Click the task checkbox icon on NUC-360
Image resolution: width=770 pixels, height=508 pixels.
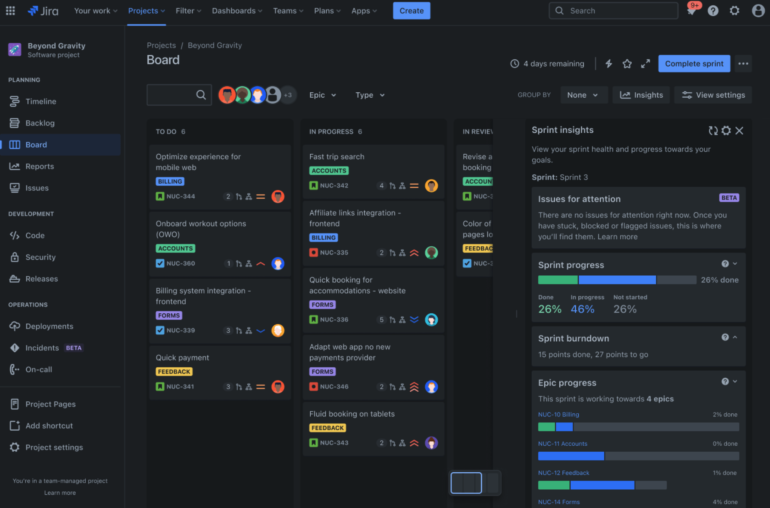pyautogui.click(x=160, y=263)
